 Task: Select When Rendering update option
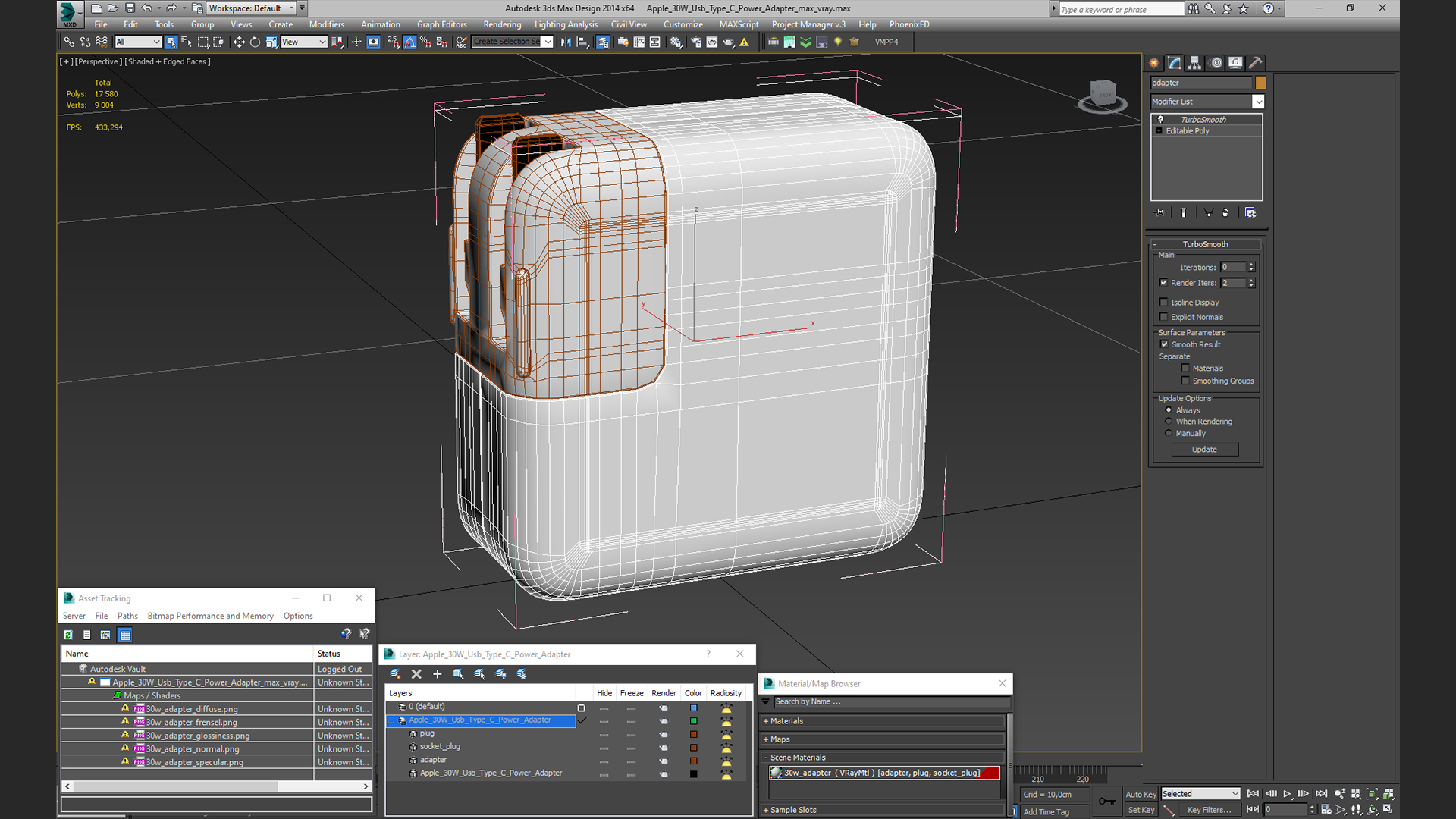pos(1169,422)
